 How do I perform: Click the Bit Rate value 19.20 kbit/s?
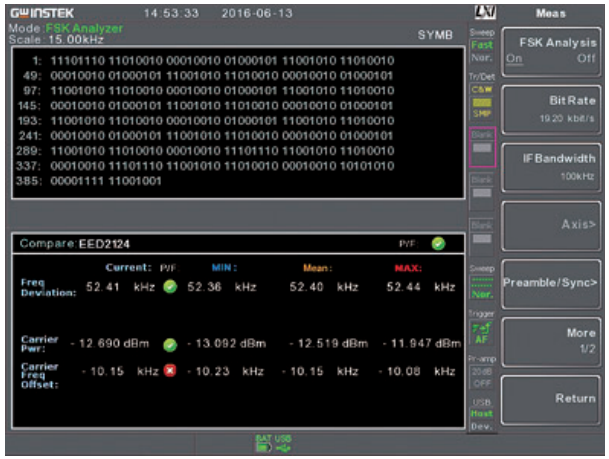567,118
